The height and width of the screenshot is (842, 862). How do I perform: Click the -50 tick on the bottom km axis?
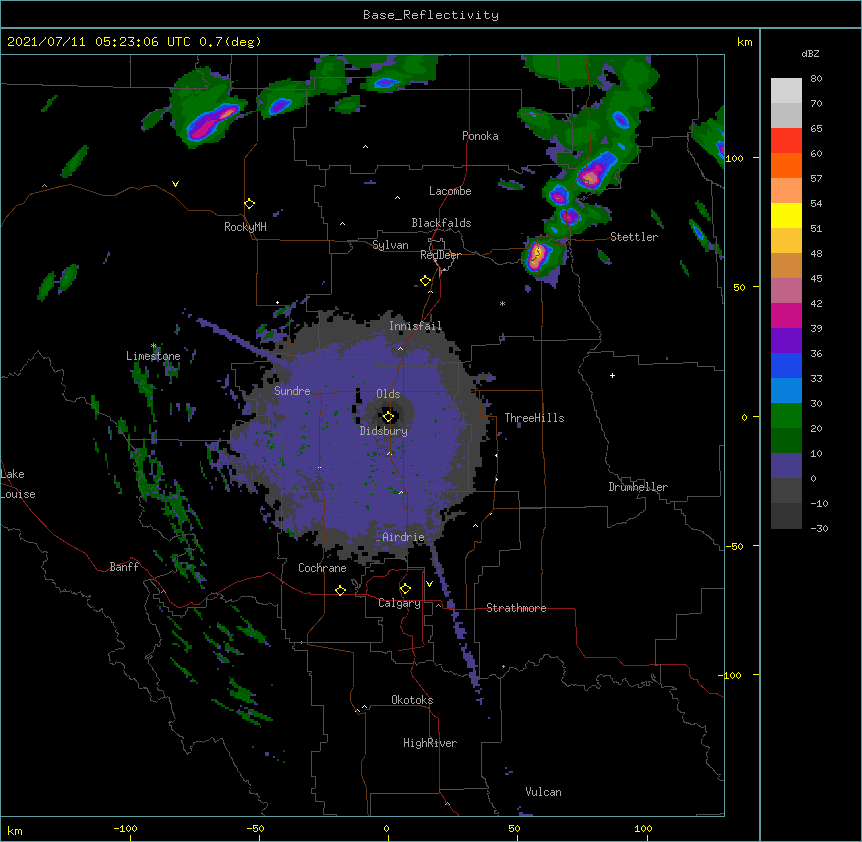click(x=255, y=828)
